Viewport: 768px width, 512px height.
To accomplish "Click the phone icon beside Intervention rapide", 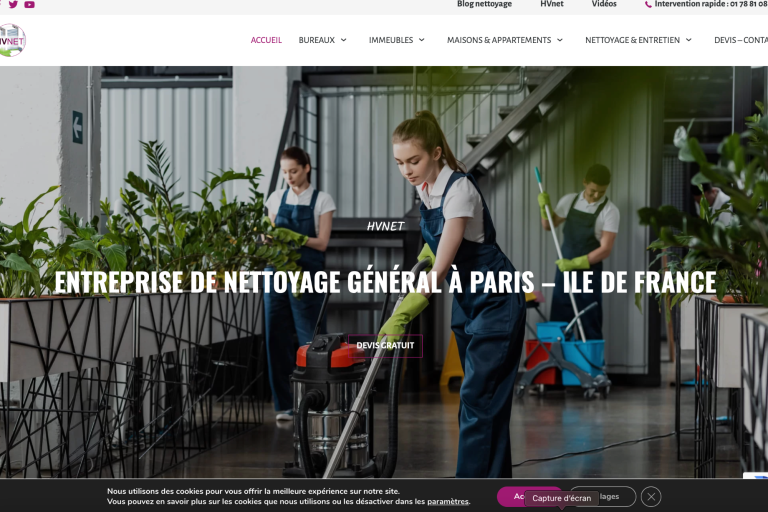I will 648,4.
